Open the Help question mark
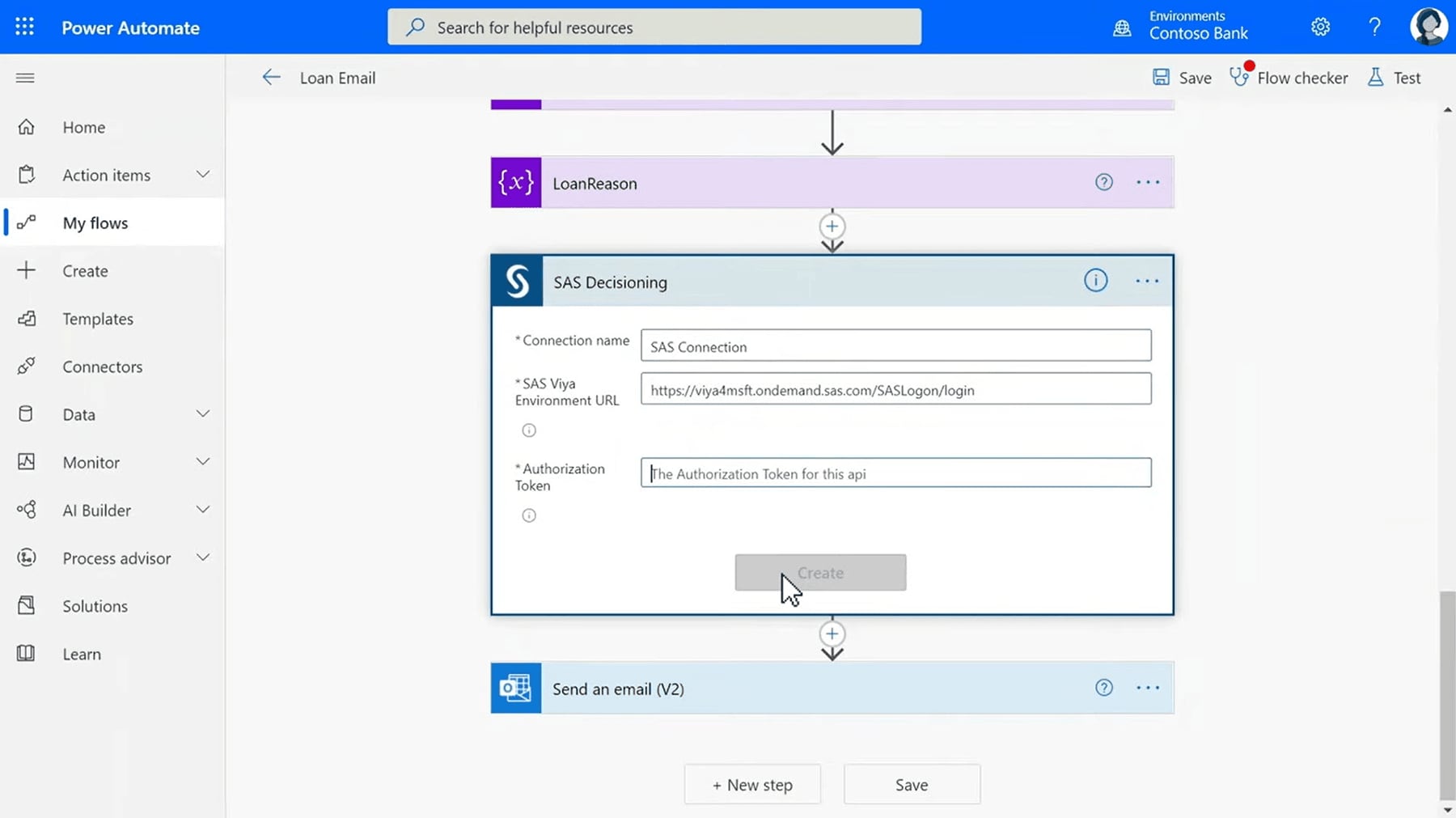Viewport: 1456px width, 818px height. [x=1374, y=27]
